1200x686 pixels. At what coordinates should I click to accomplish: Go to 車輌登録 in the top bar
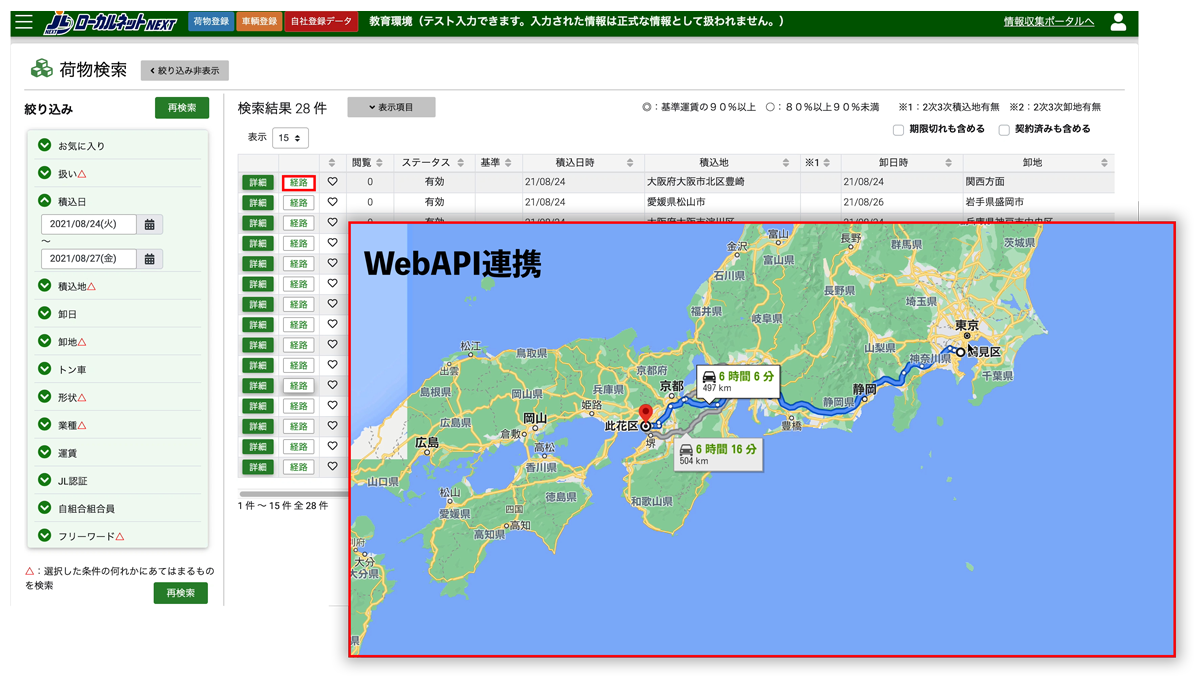click(259, 21)
